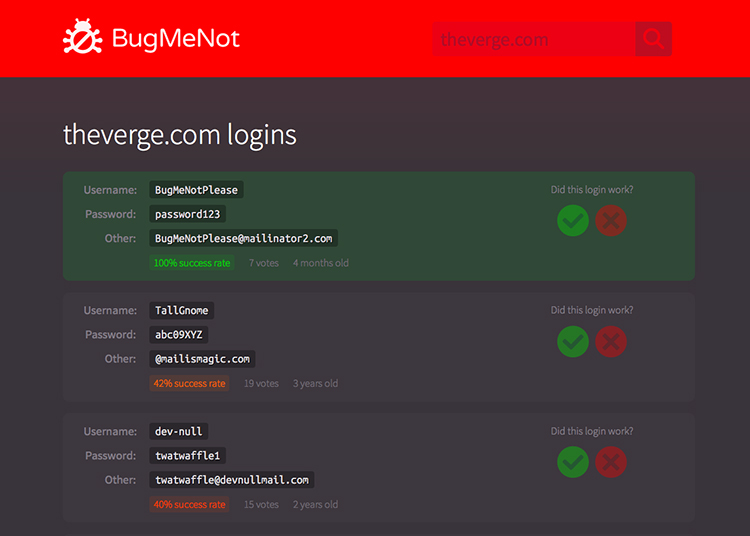Click the search magnifier button
This screenshot has height=536, width=750.
point(653,39)
